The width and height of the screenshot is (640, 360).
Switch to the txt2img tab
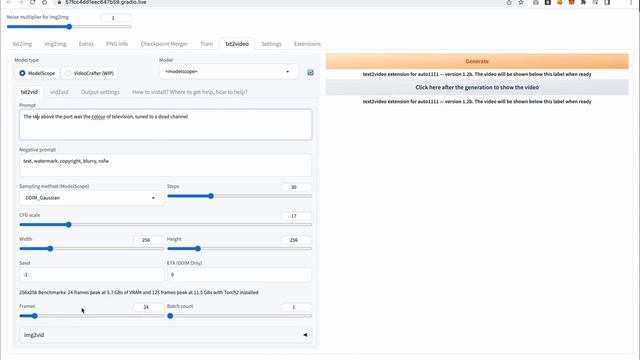click(x=22, y=44)
